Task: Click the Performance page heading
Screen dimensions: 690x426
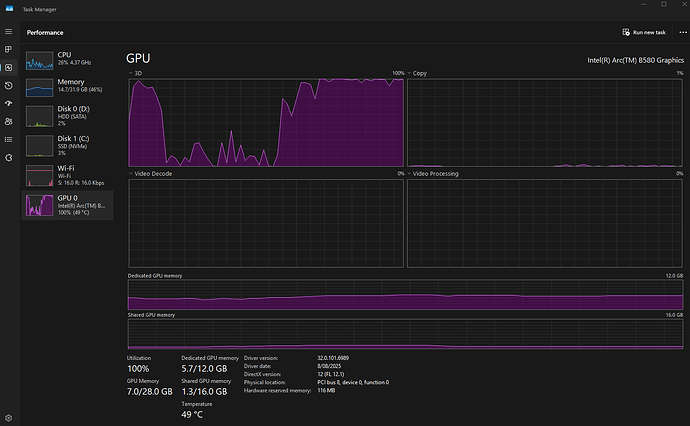Action: pos(45,33)
